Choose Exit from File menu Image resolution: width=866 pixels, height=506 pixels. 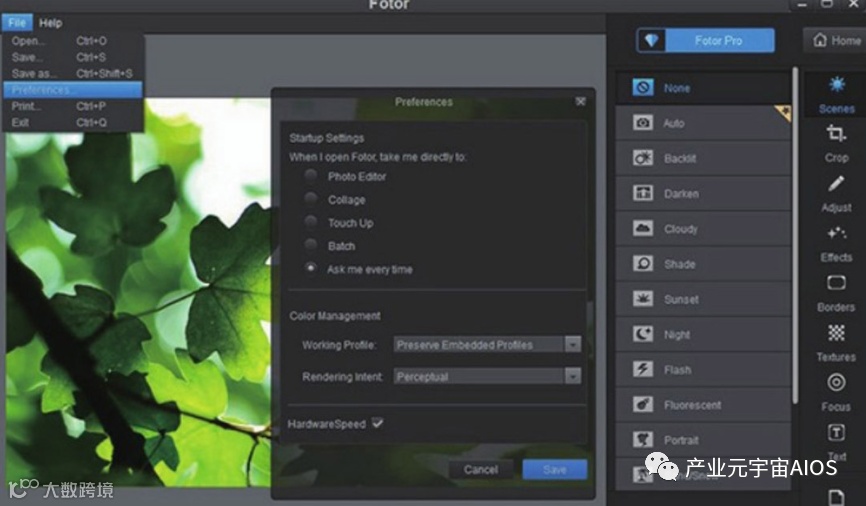coord(72,122)
